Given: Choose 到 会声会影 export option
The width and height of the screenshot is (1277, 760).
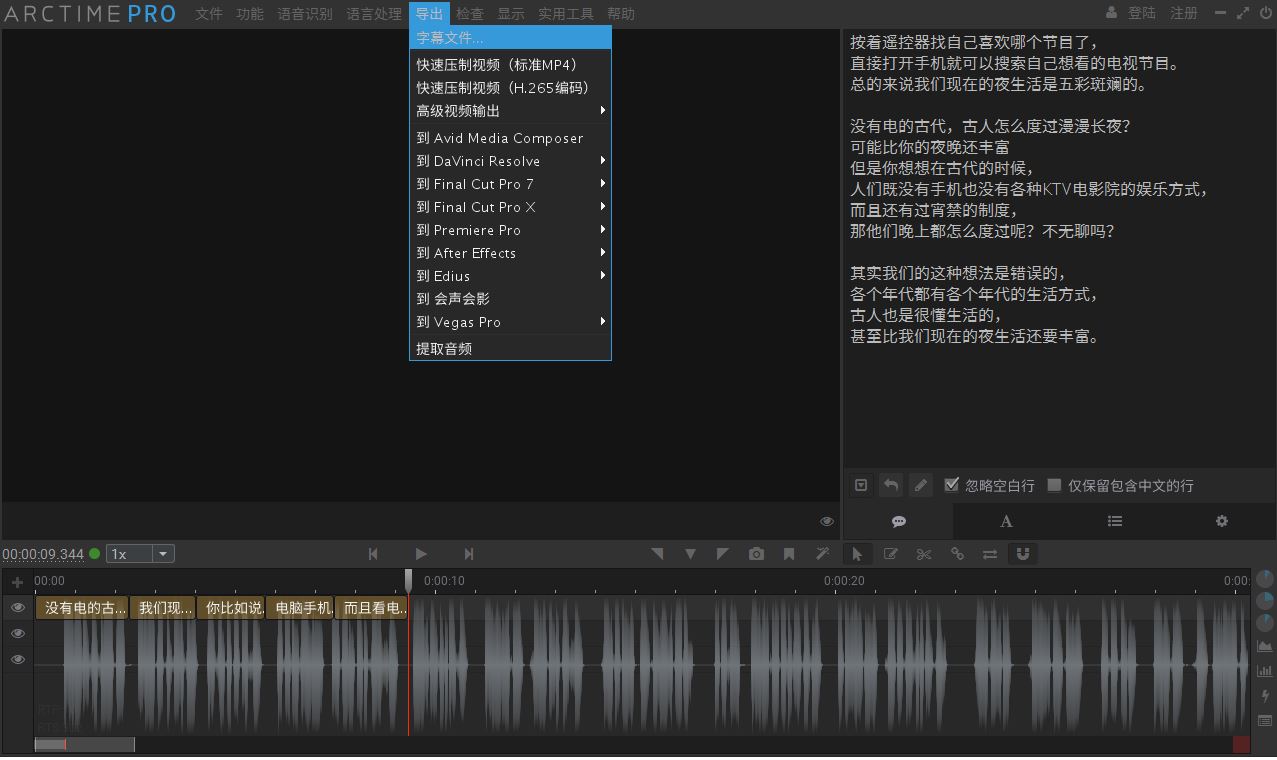Looking at the screenshot, I should pos(510,299).
